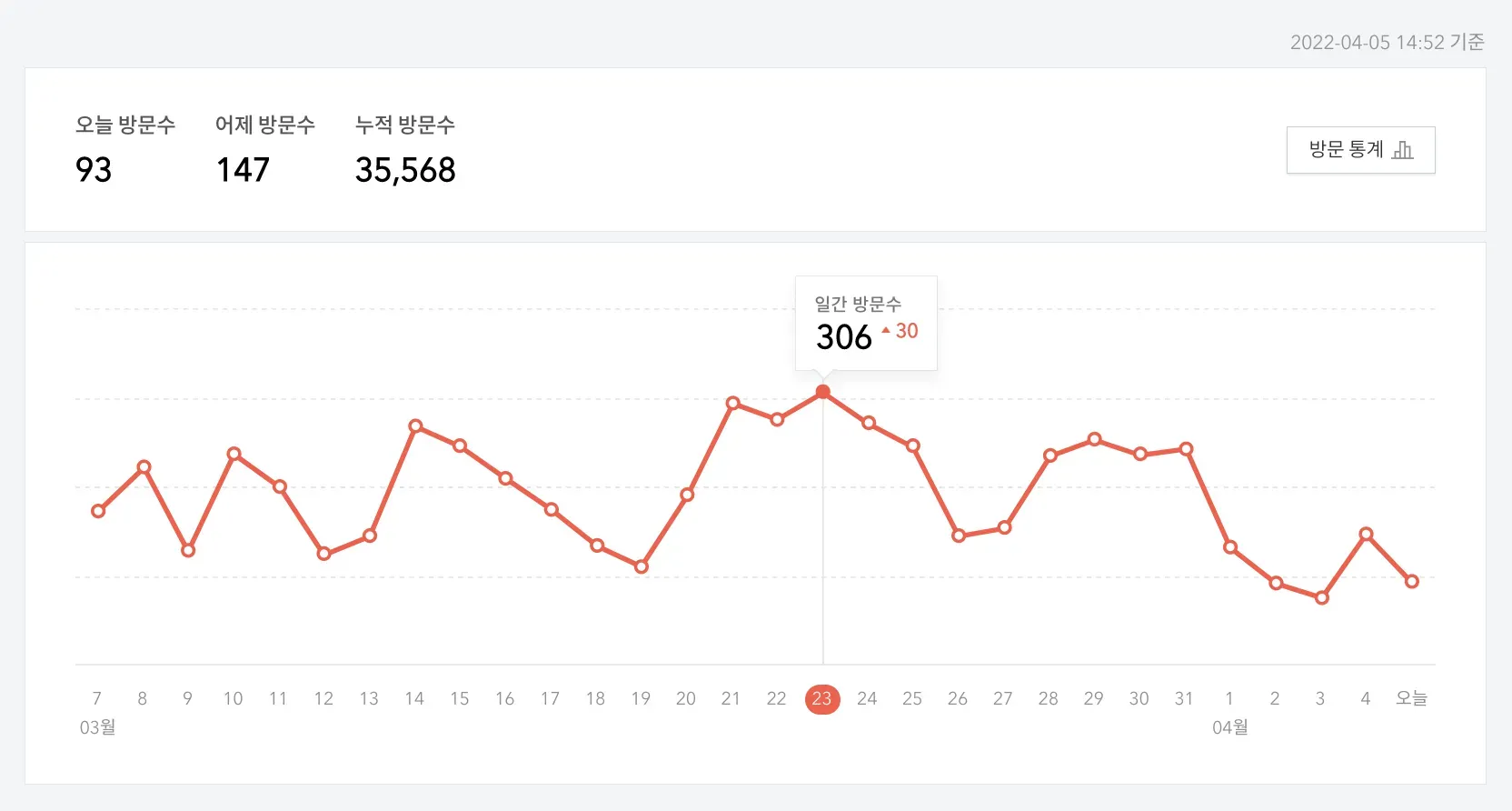
Task: Click the bar chart icon in 방문 통계
Action: click(x=1403, y=150)
